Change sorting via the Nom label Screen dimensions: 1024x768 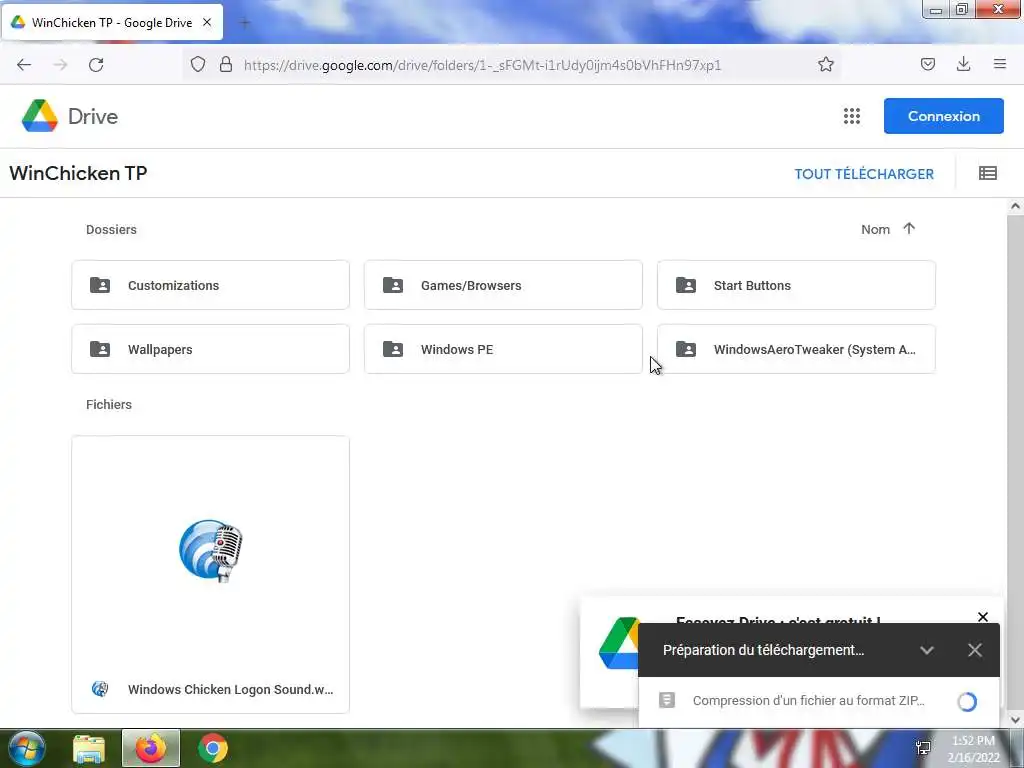tap(875, 229)
